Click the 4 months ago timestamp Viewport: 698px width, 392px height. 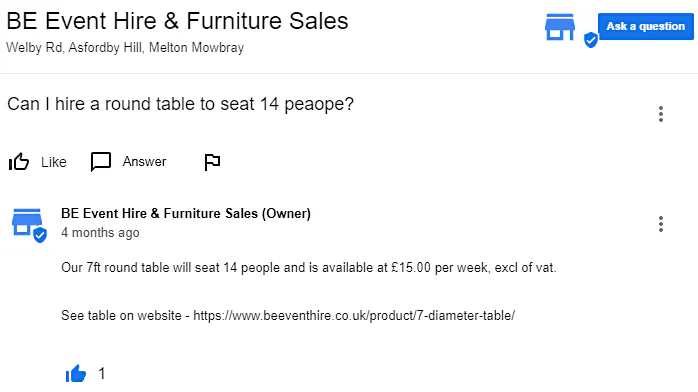(x=100, y=233)
